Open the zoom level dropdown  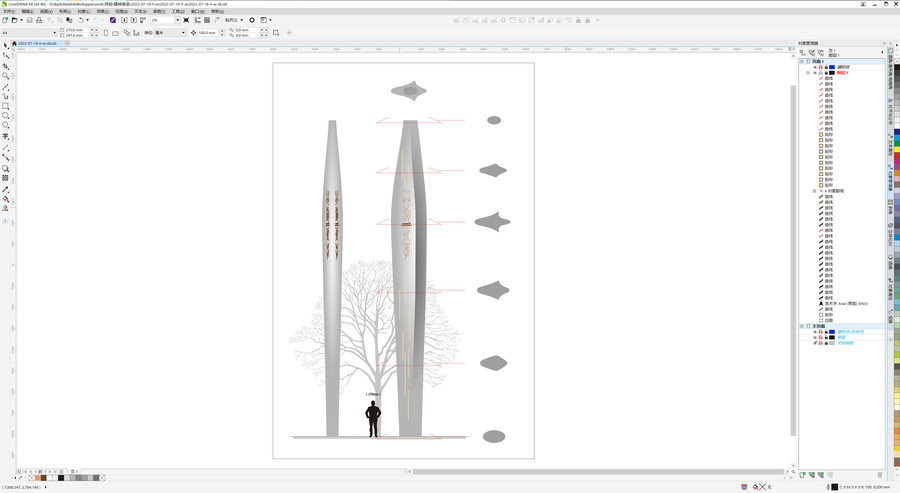pos(177,20)
